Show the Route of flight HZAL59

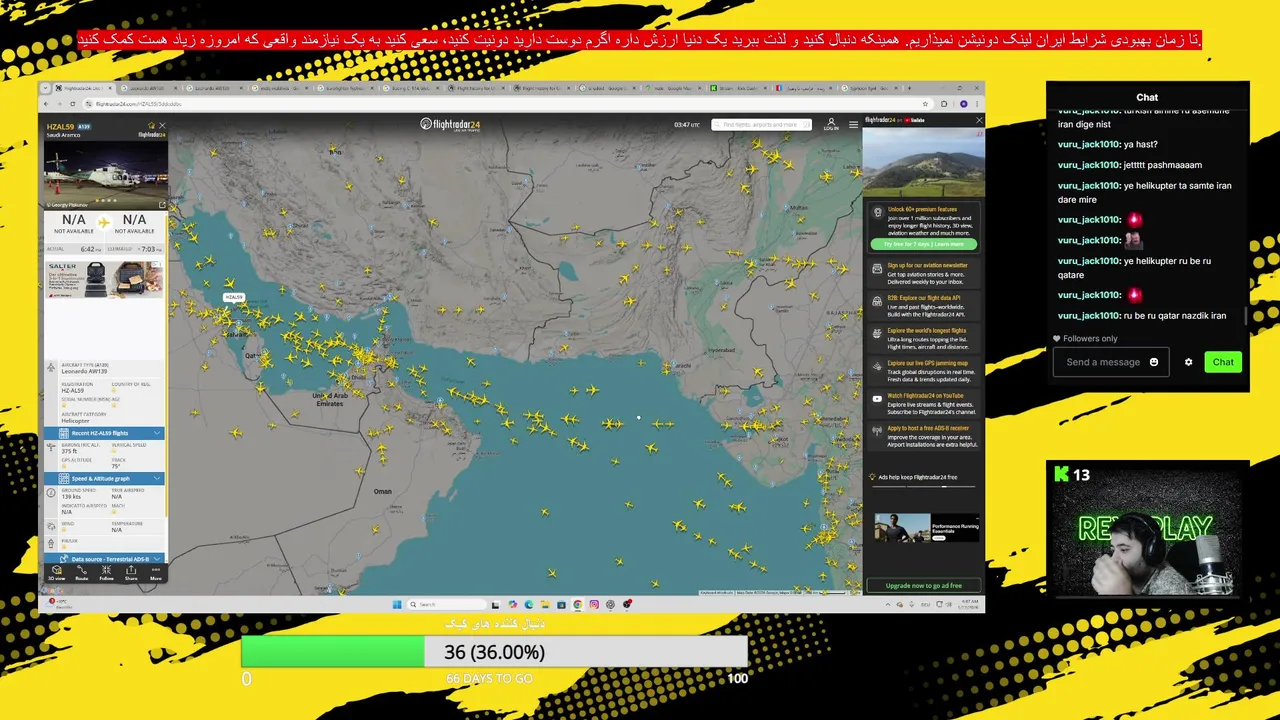[82, 572]
